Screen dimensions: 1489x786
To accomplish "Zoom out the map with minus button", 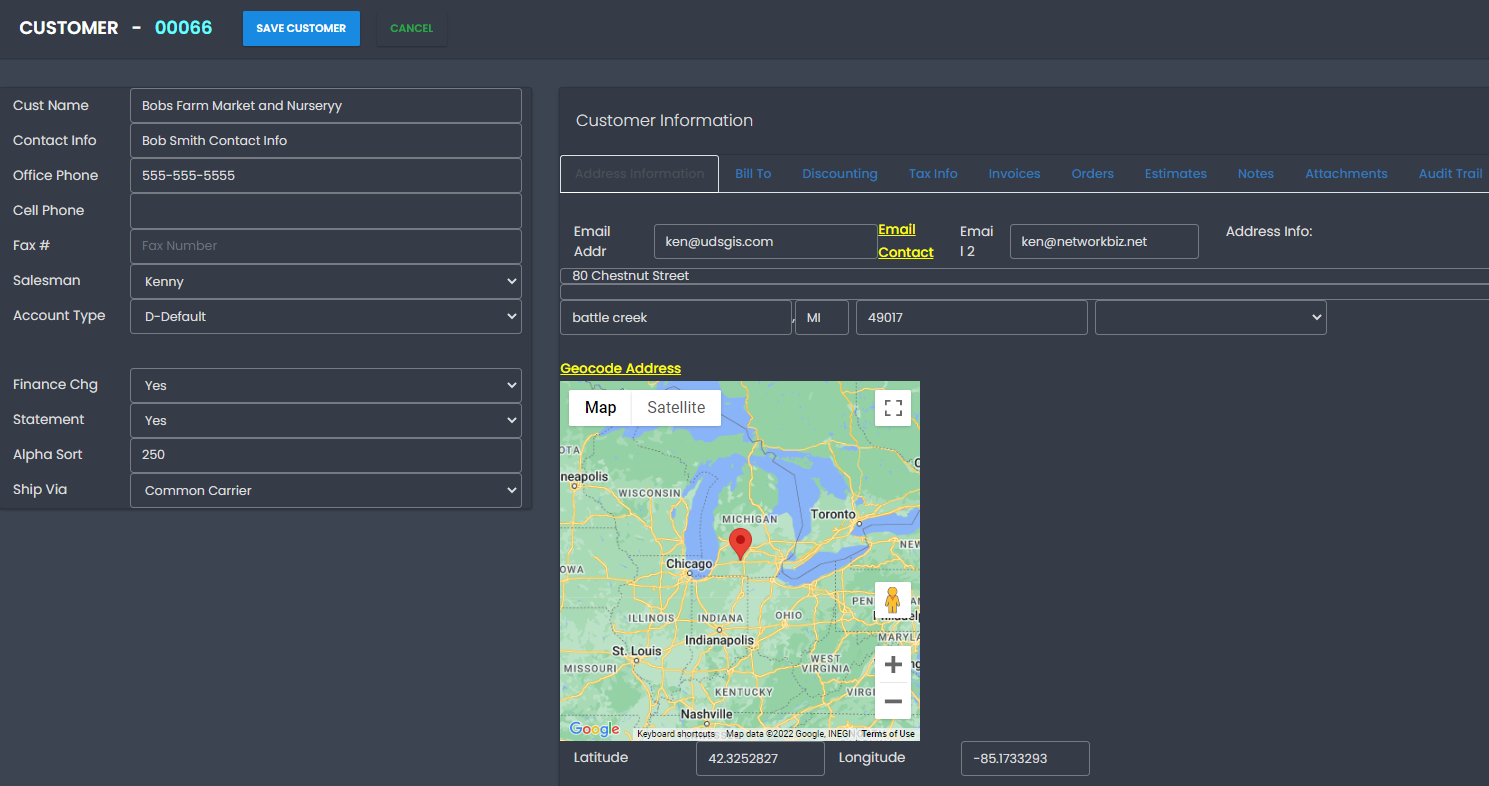I will (893, 702).
